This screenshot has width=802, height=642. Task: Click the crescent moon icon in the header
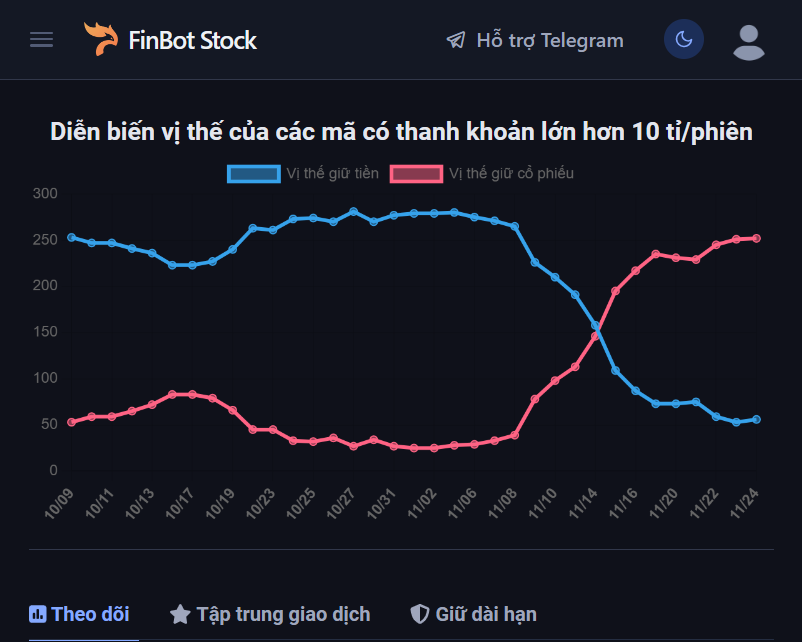684,39
